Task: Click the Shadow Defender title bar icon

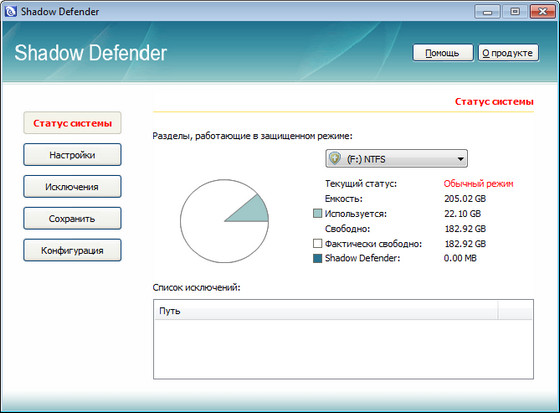Action: [11, 11]
